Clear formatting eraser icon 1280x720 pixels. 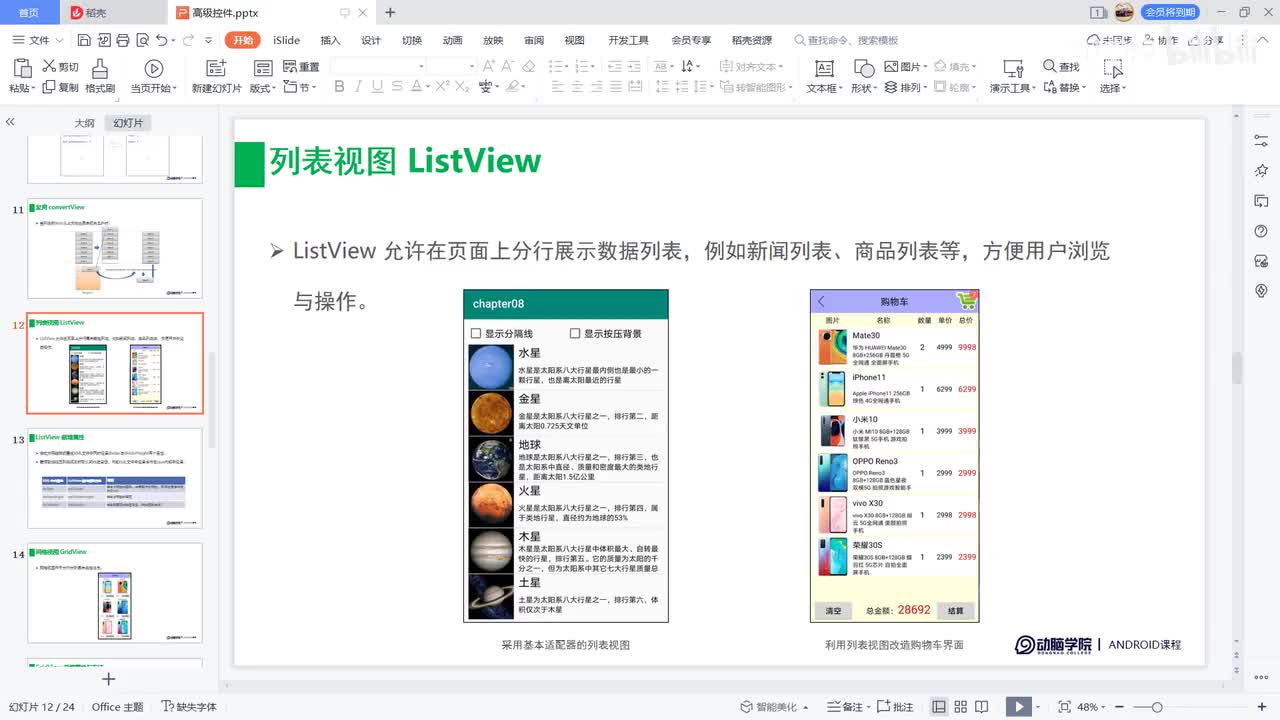(x=529, y=66)
